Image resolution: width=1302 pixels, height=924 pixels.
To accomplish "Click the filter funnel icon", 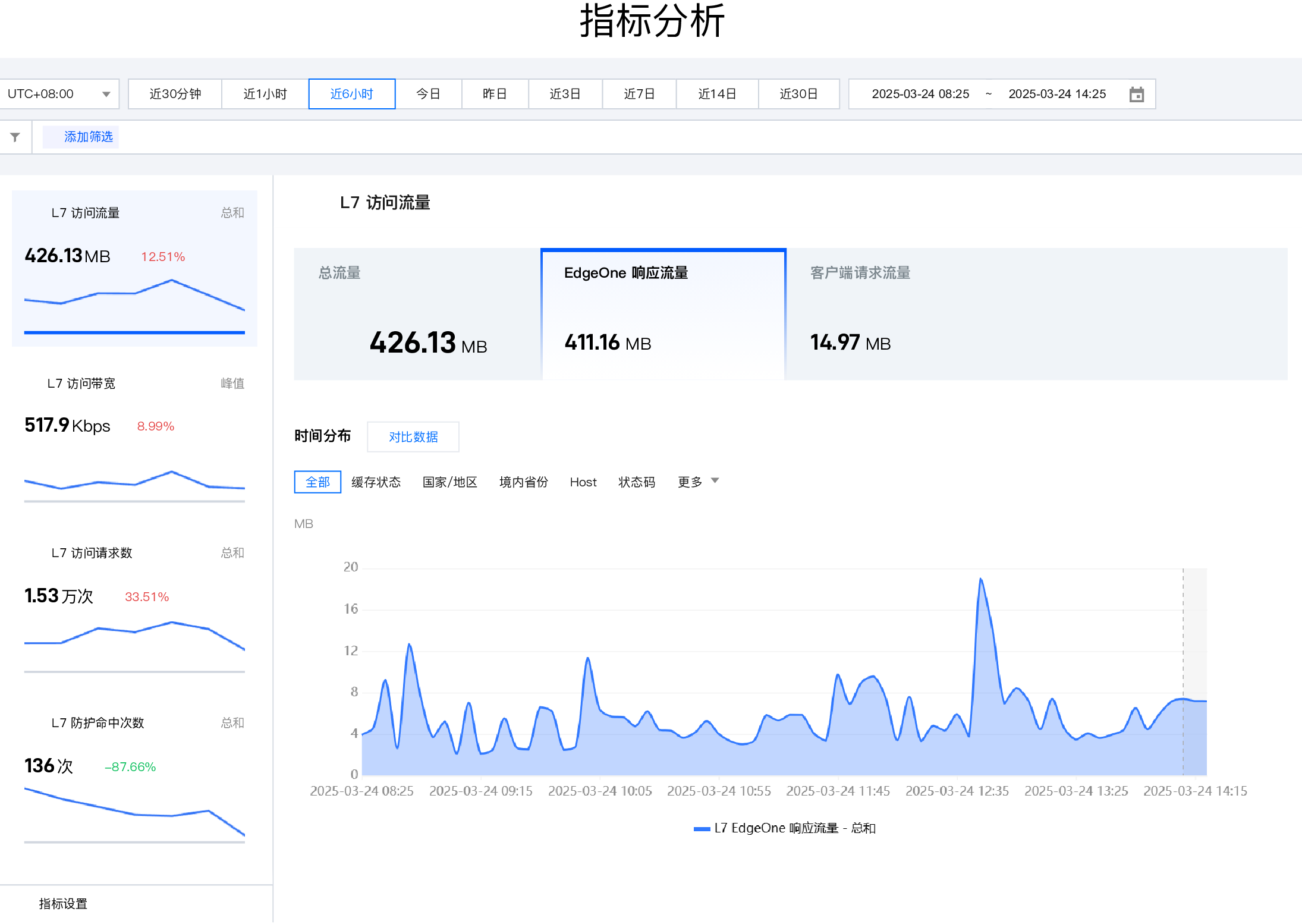I will pyautogui.click(x=15, y=136).
